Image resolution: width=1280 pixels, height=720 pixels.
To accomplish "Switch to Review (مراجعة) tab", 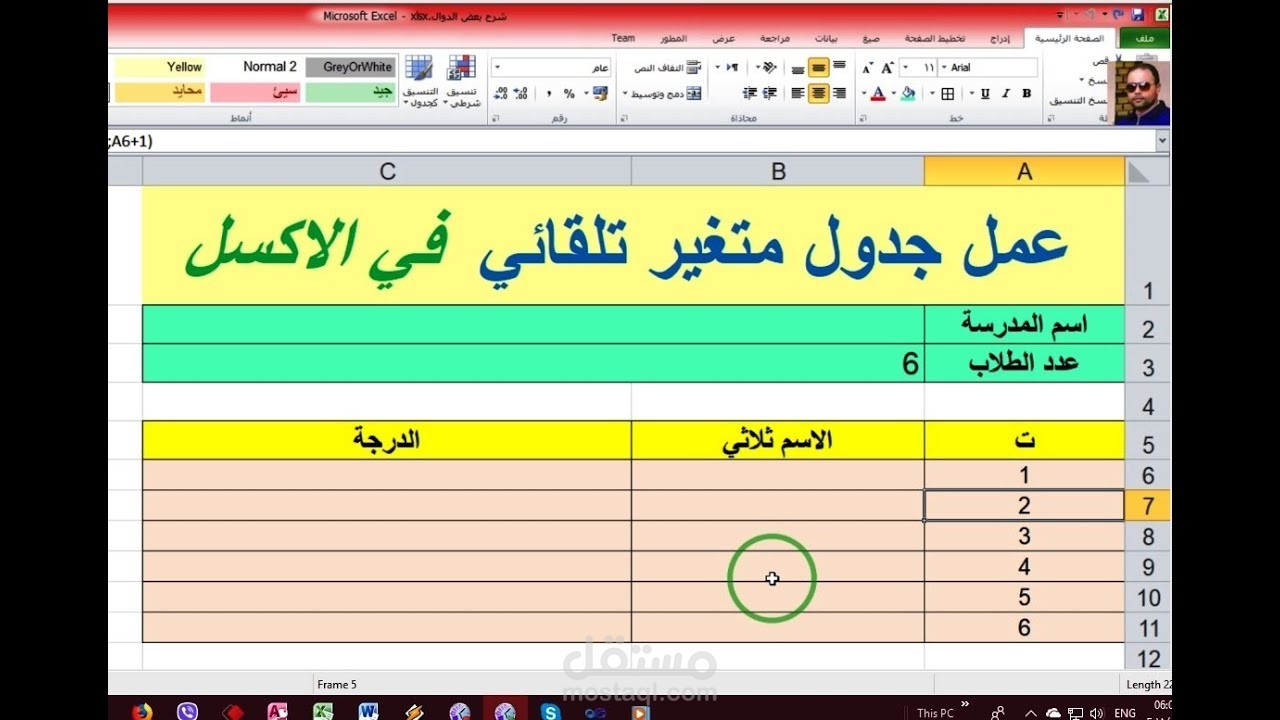I will tap(774, 38).
